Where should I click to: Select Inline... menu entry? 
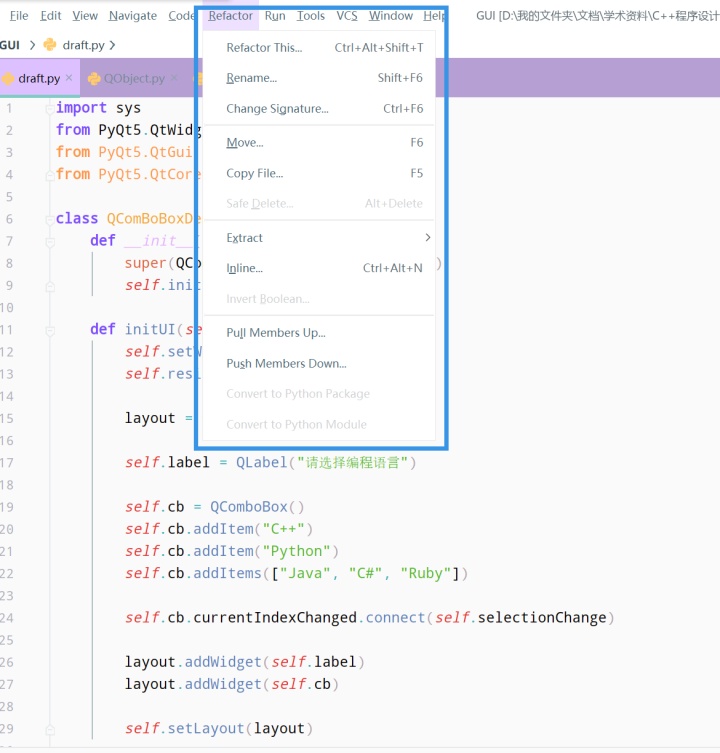pos(319,268)
